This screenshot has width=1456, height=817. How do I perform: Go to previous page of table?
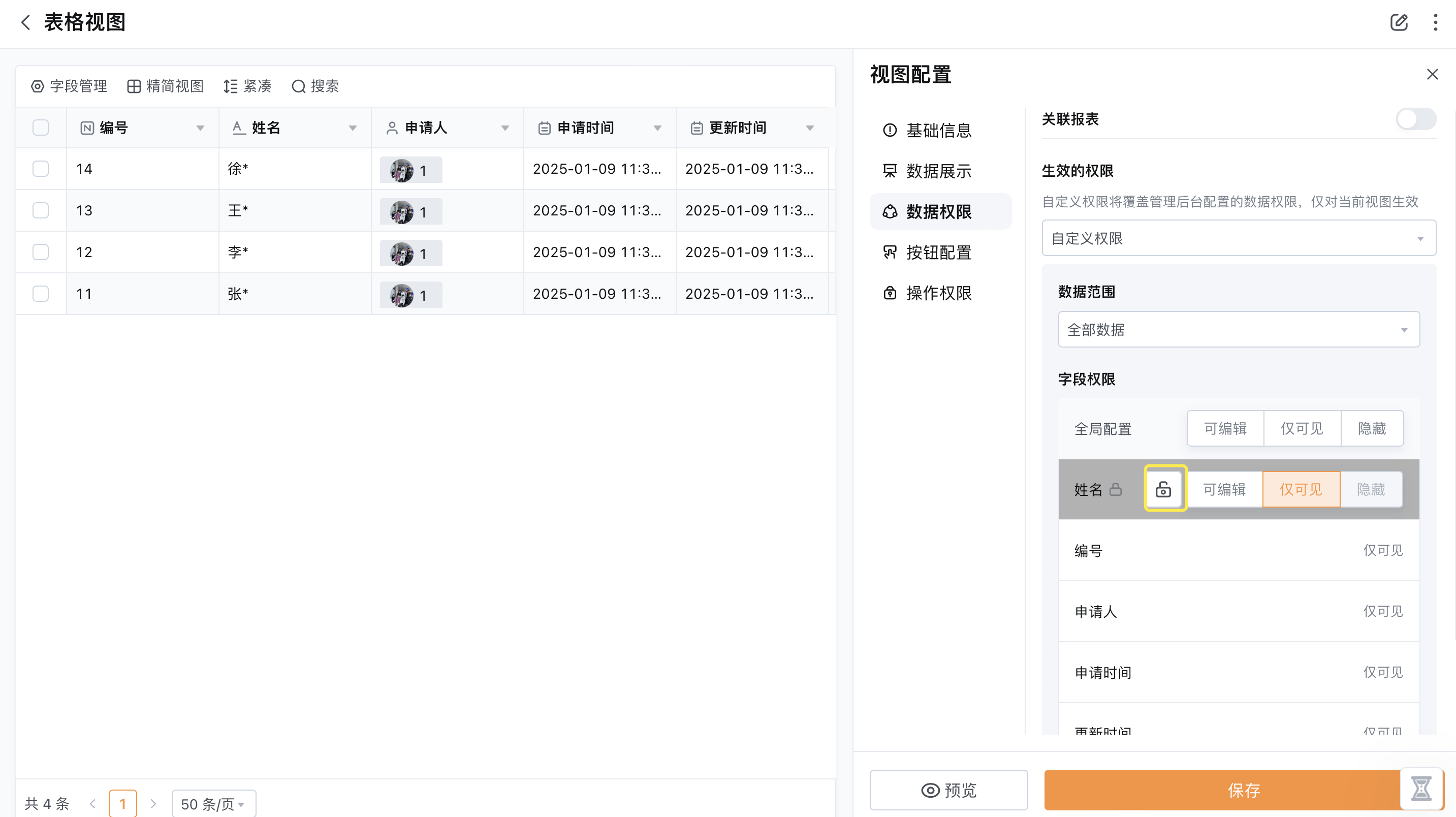click(92, 803)
